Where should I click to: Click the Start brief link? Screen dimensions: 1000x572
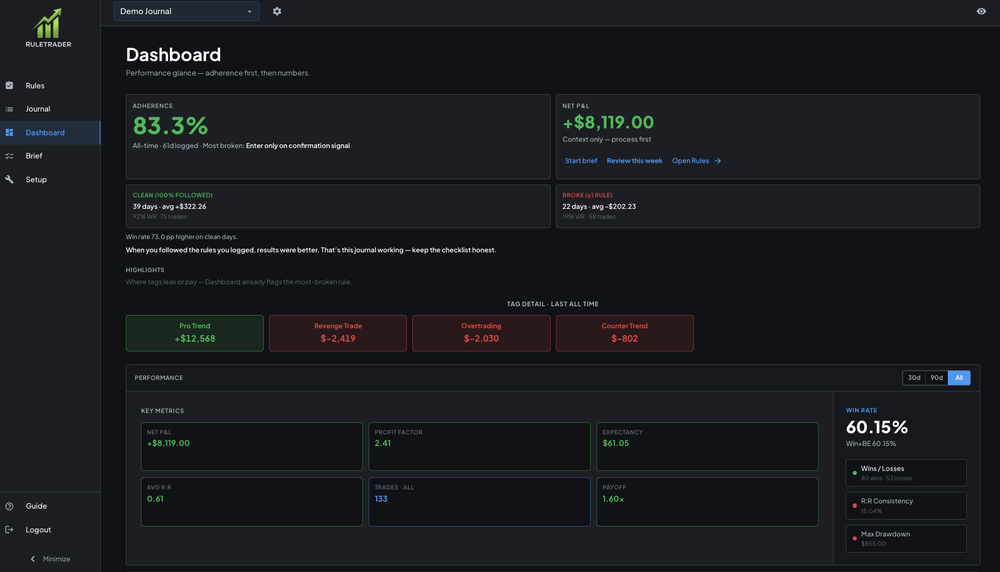point(581,161)
